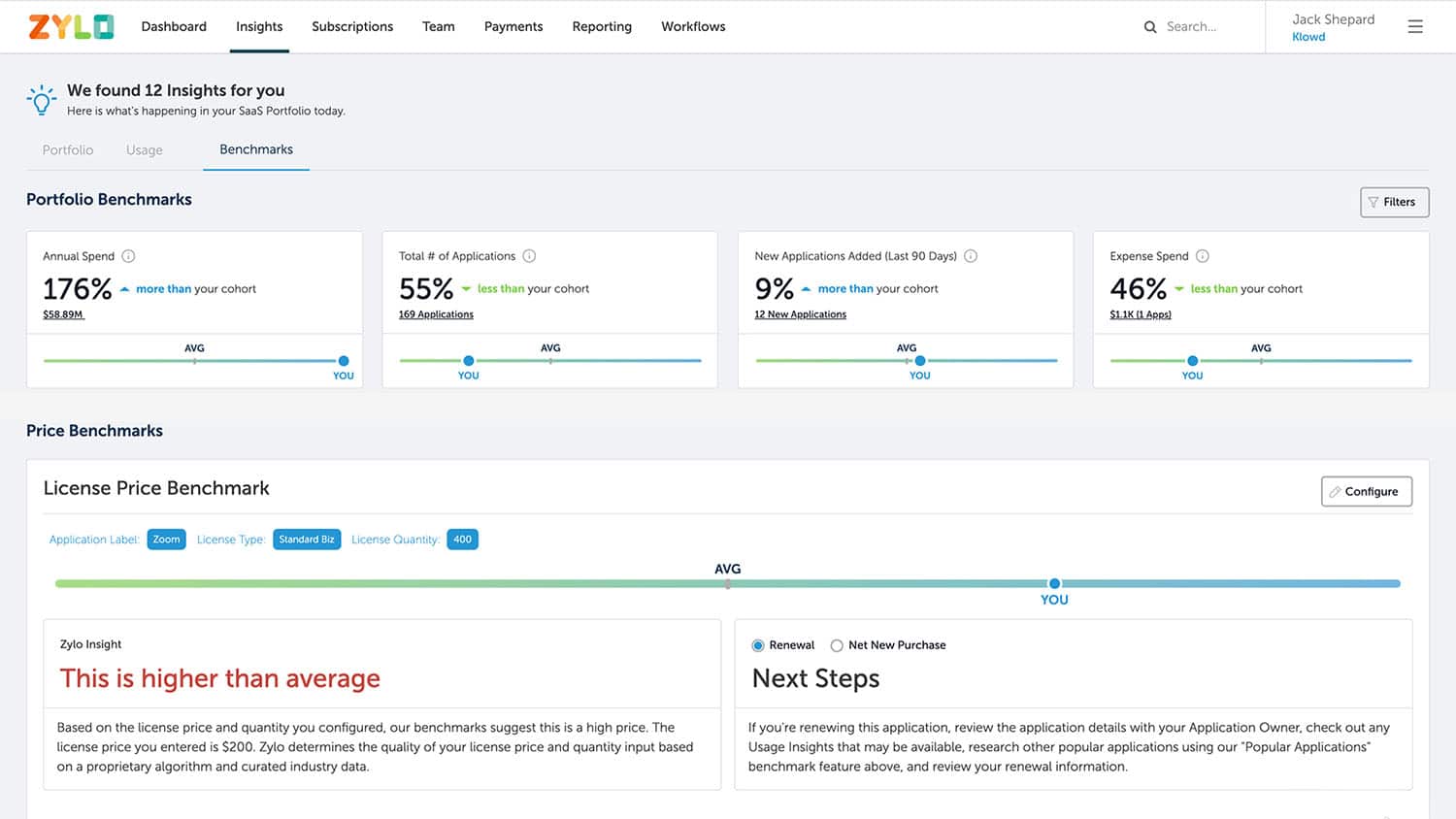This screenshot has width=1456, height=819.
Task: Click the Zylo logo
Action: [x=71, y=27]
